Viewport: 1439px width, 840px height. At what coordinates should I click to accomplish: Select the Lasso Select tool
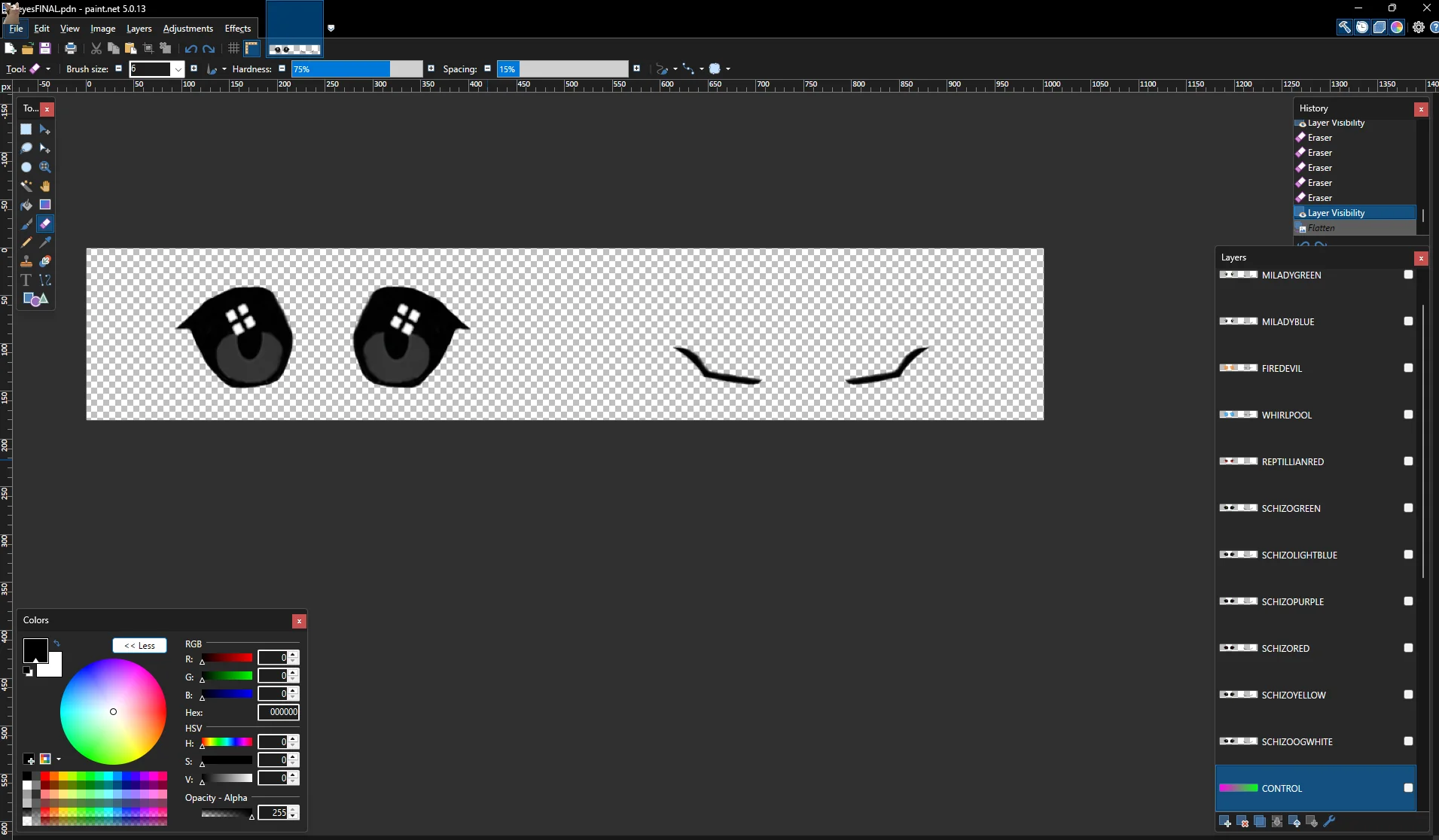26,148
